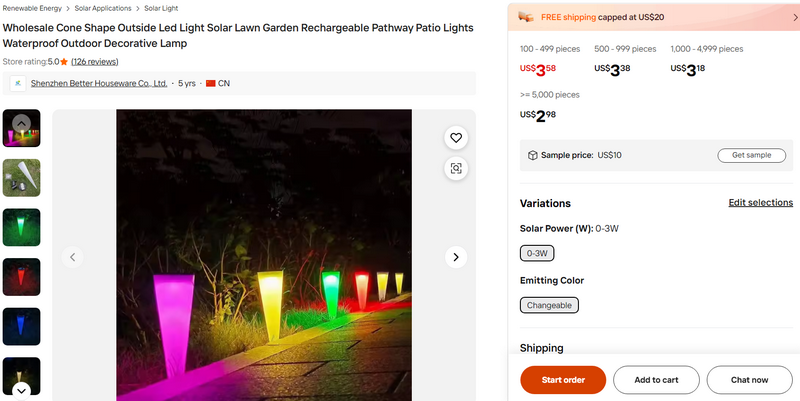This screenshot has width=800, height=401.
Task: Expand the free shipping banner arrow
Action: (794, 17)
